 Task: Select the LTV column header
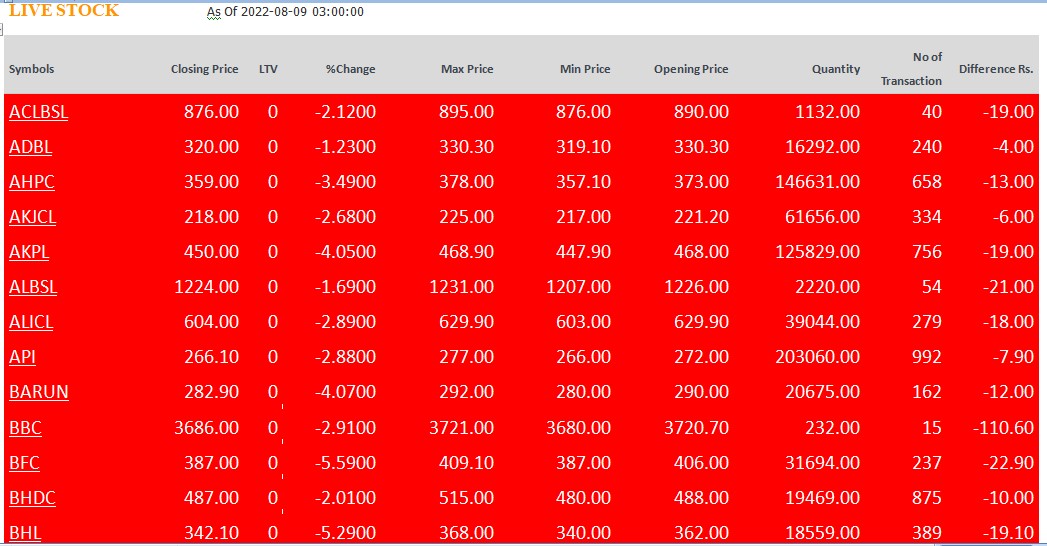268,69
